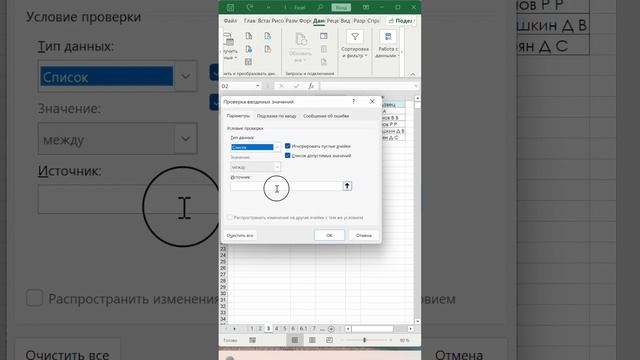The height and width of the screenshot is (360, 640).
Task: Open the search magnifier in Excel title bar
Action: point(320,7)
